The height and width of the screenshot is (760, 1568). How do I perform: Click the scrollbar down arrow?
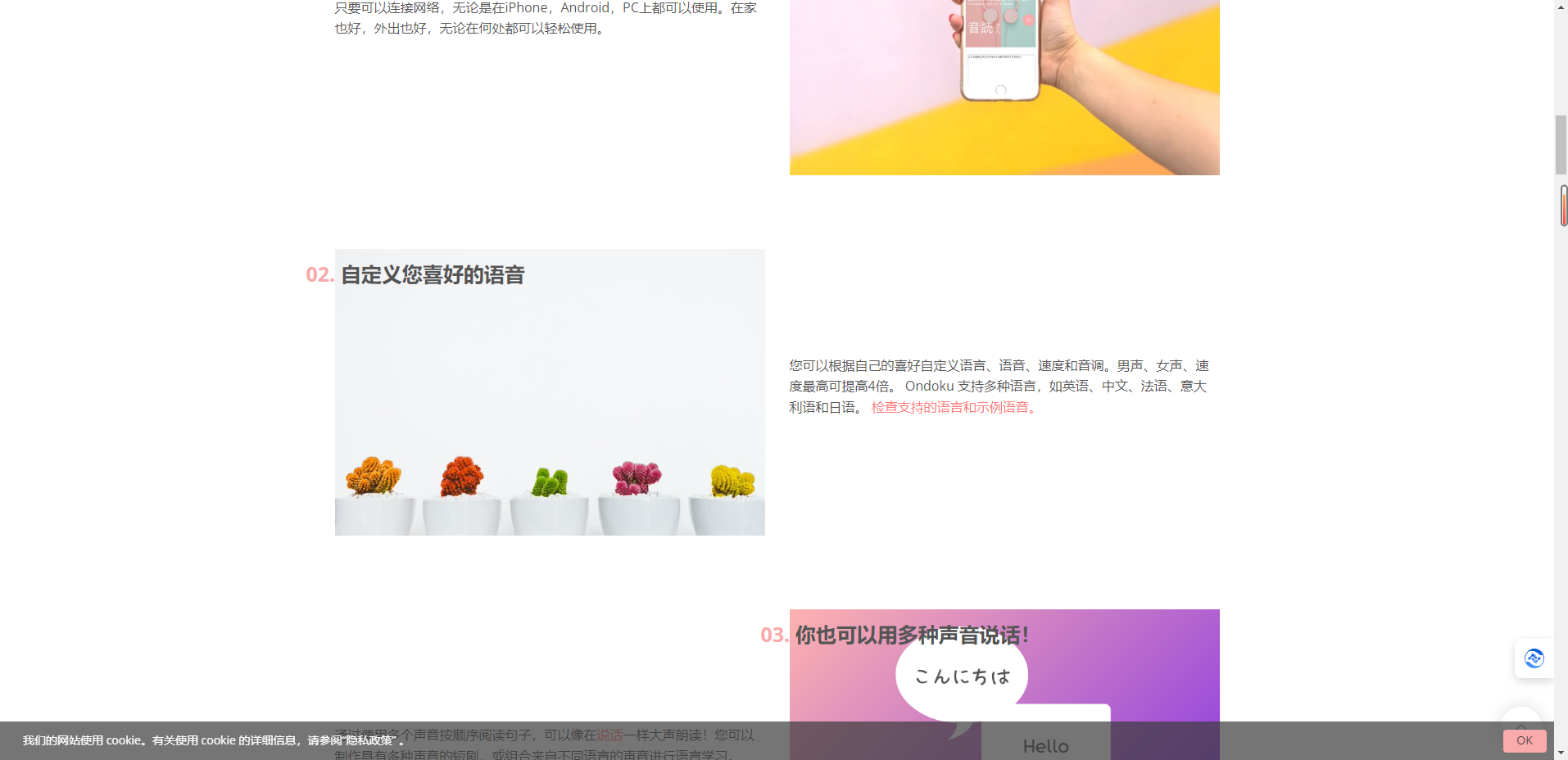click(1560, 751)
